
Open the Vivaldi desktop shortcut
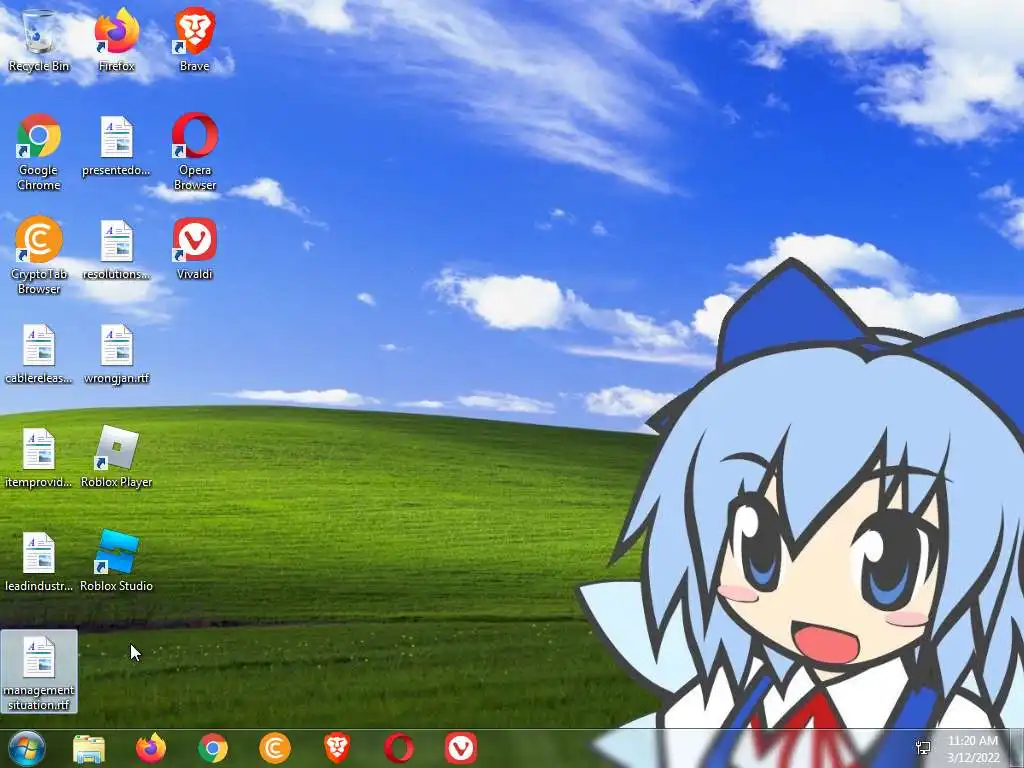pyautogui.click(x=195, y=249)
